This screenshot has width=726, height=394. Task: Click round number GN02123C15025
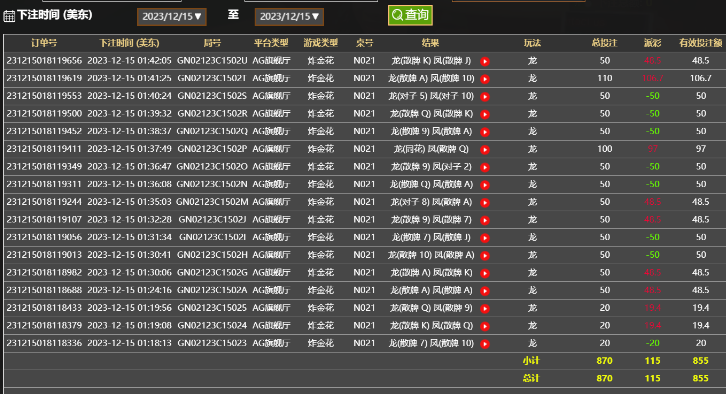pos(212,308)
